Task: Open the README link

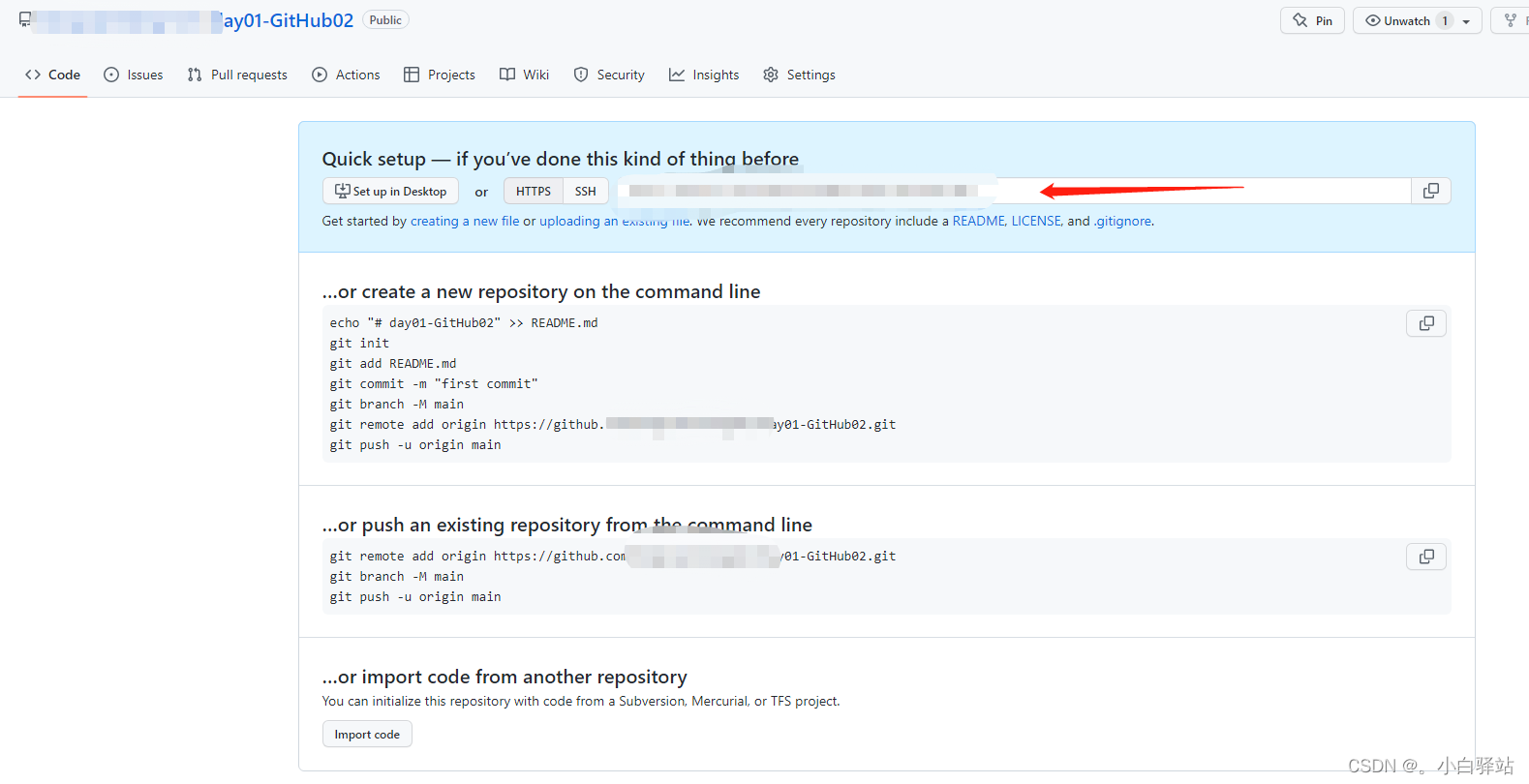Action: 979,221
